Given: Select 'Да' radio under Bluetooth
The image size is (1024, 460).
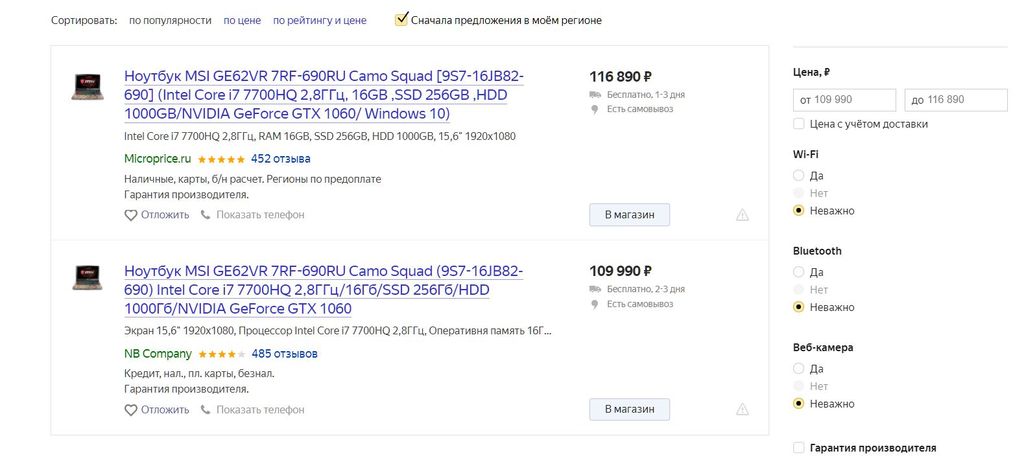Looking at the screenshot, I should [798, 272].
